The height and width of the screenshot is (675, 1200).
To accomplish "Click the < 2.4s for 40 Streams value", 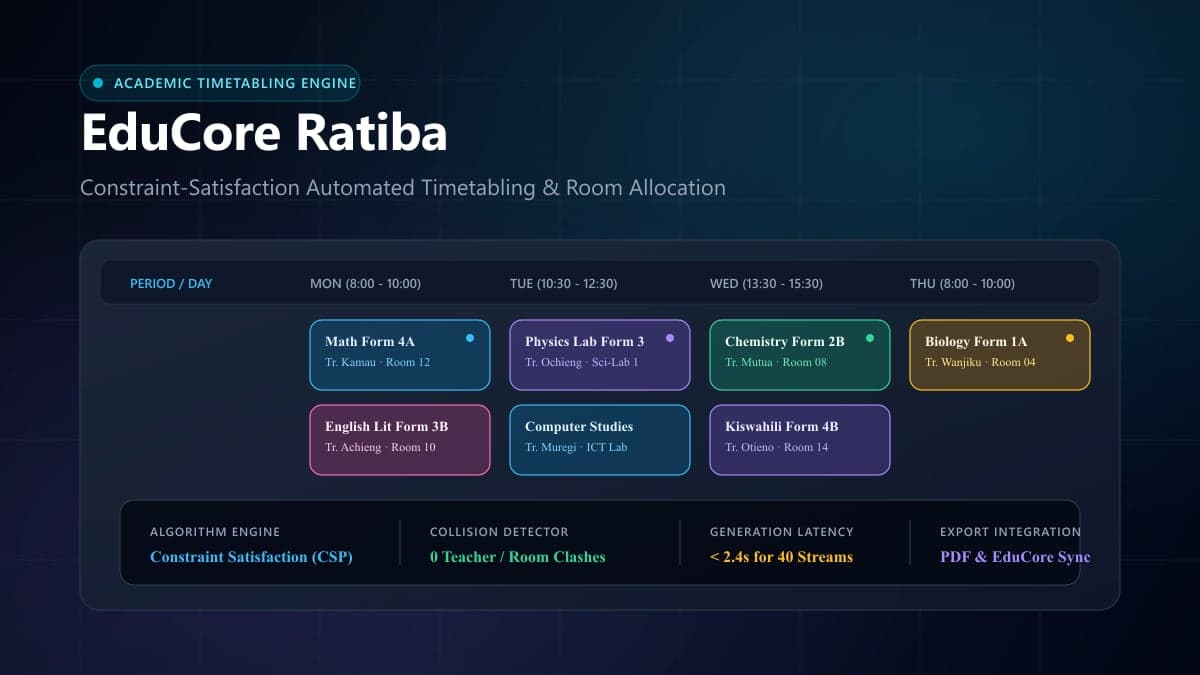I will [781, 557].
